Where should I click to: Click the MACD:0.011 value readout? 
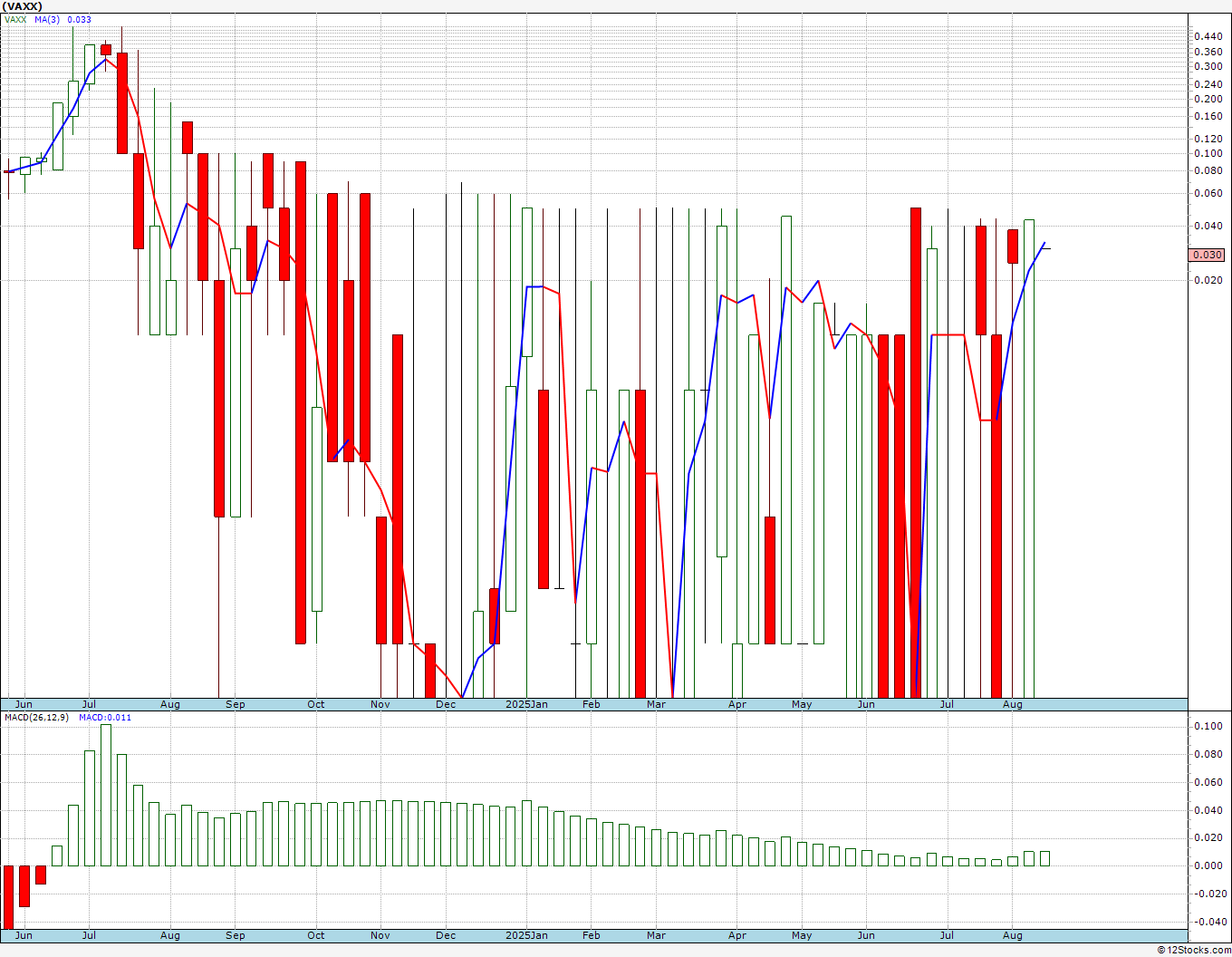point(104,717)
